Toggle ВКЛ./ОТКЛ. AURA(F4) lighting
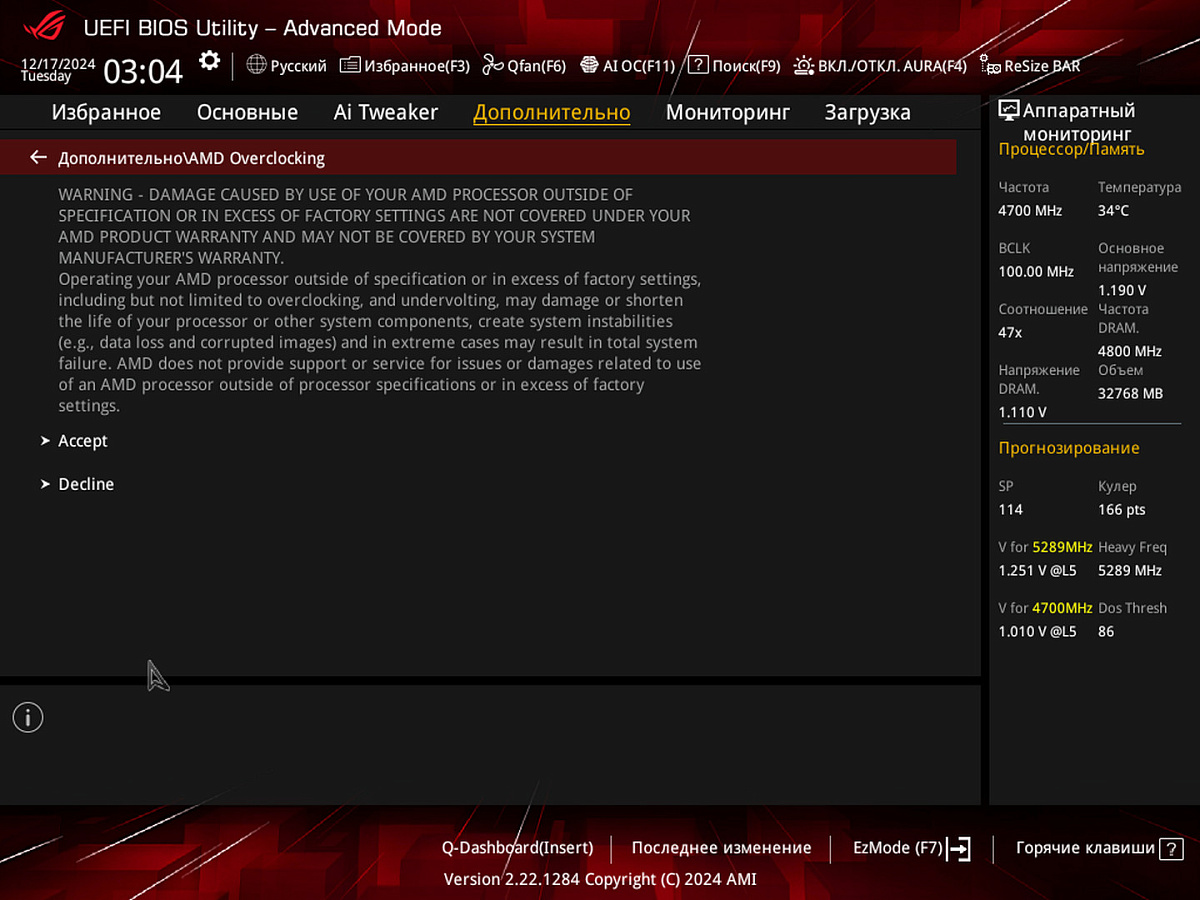The height and width of the screenshot is (900, 1200). tap(880, 66)
